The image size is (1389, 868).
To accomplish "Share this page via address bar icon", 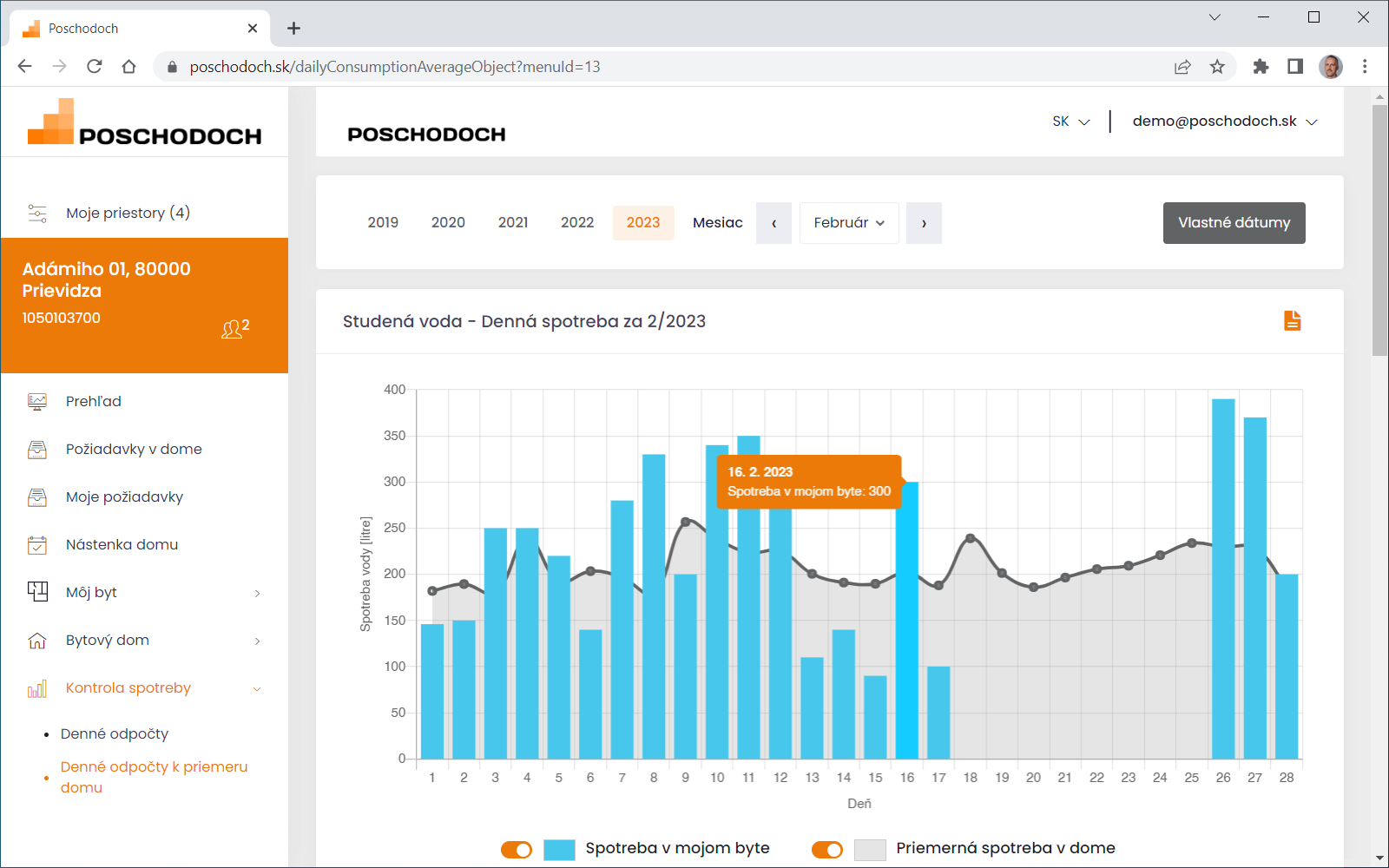I will tap(1182, 67).
